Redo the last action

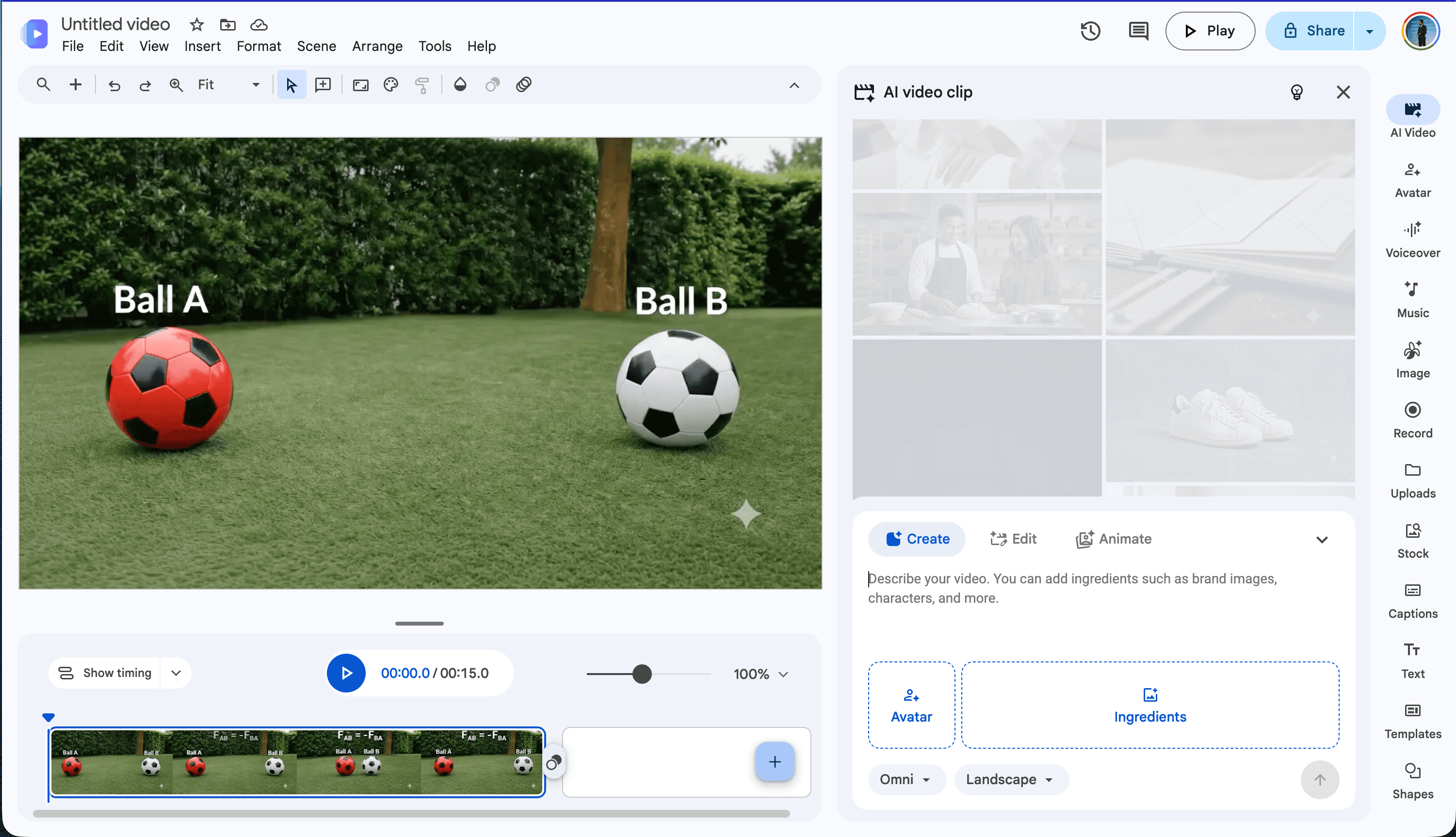point(145,85)
